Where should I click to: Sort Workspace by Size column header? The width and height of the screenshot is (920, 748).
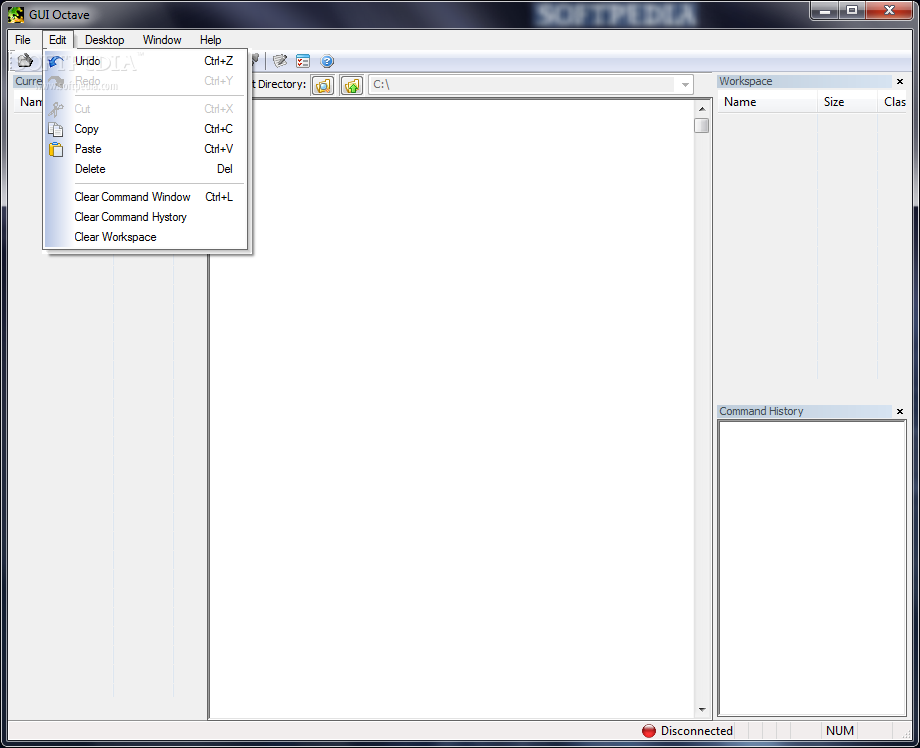(x=847, y=102)
